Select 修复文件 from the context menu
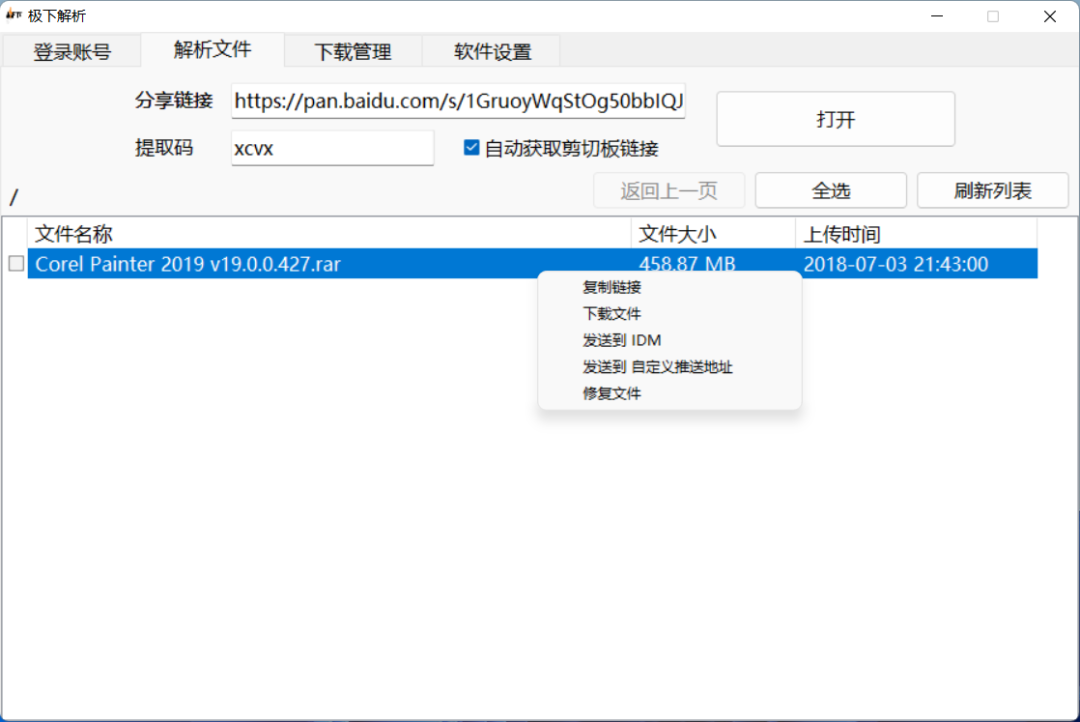 [x=612, y=393]
